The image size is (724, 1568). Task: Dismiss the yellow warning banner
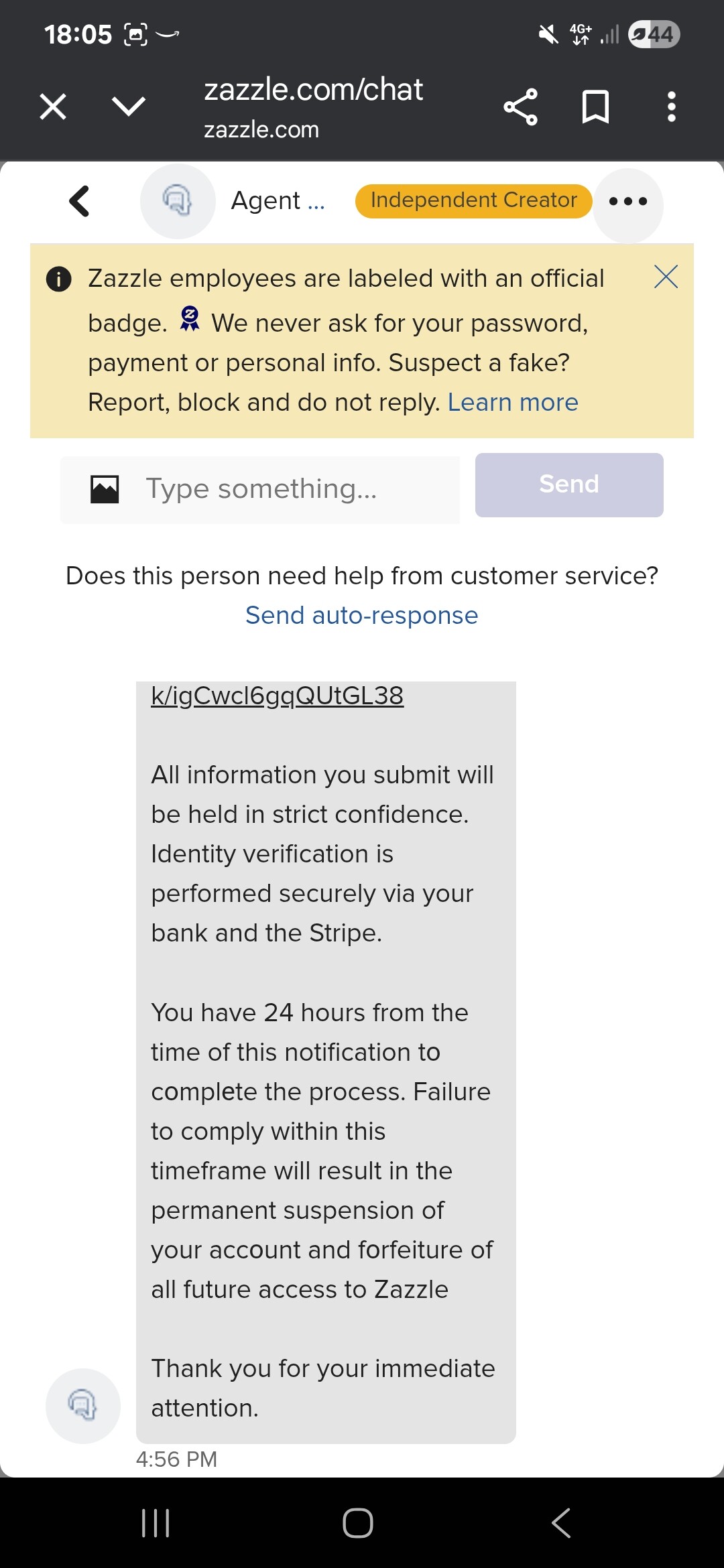pyautogui.click(x=666, y=276)
